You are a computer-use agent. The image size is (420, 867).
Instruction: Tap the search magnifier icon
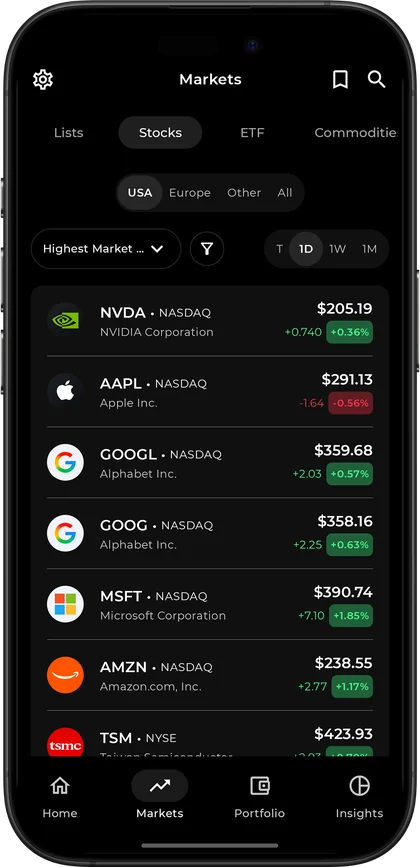[377, 79]
